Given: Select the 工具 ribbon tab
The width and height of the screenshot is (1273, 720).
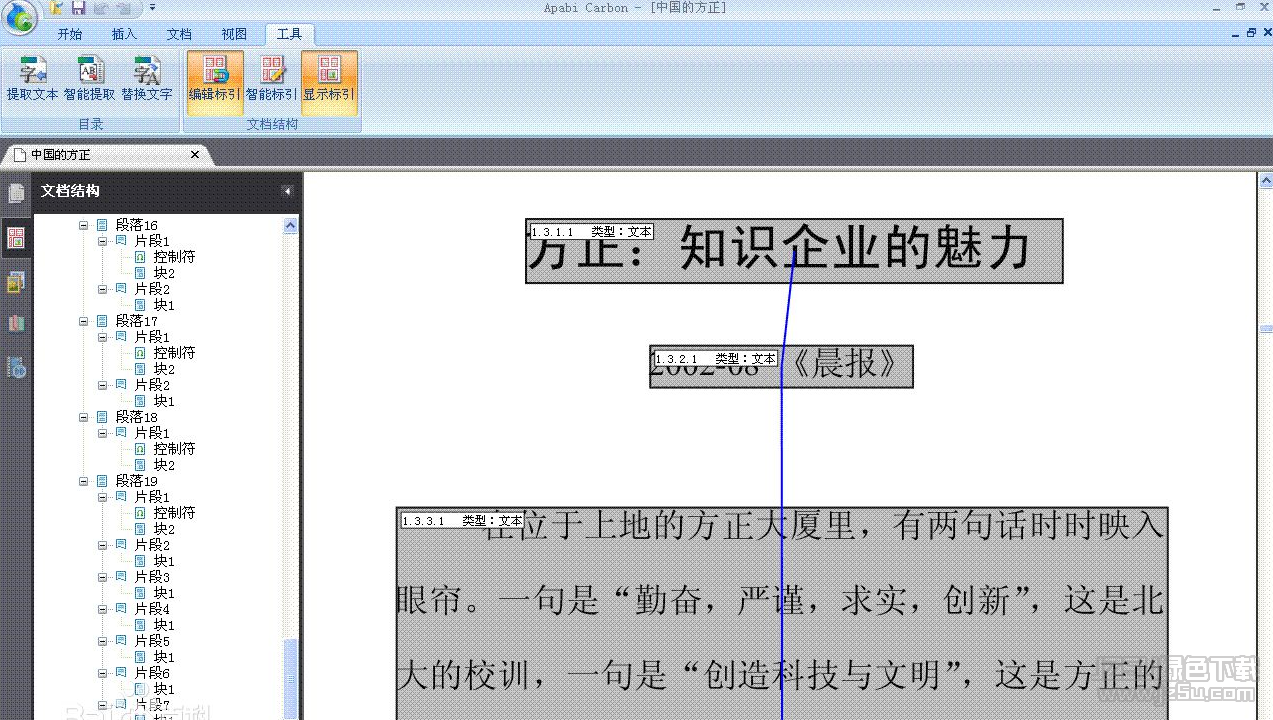Looking at the screenshot, I should pos(289,34).
